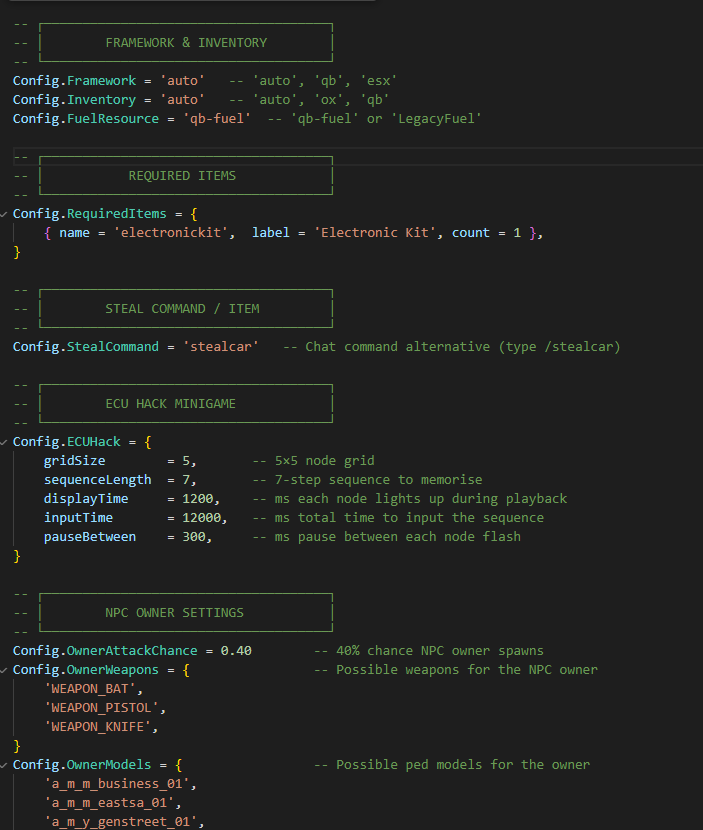
Task: Click the gridSize key
Action: pos(74,461)
